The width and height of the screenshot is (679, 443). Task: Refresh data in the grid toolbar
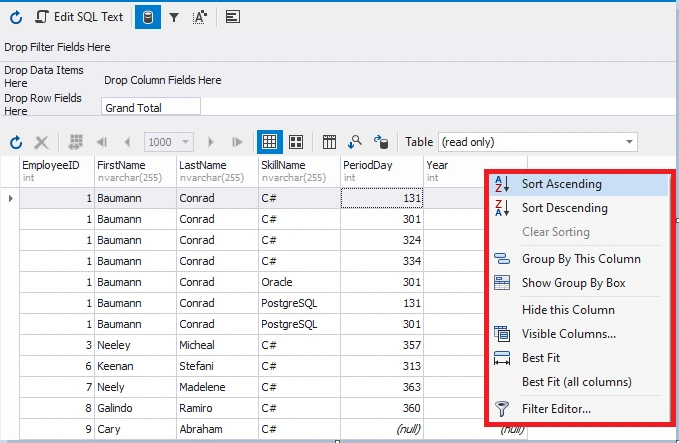[x=16, y=142]
